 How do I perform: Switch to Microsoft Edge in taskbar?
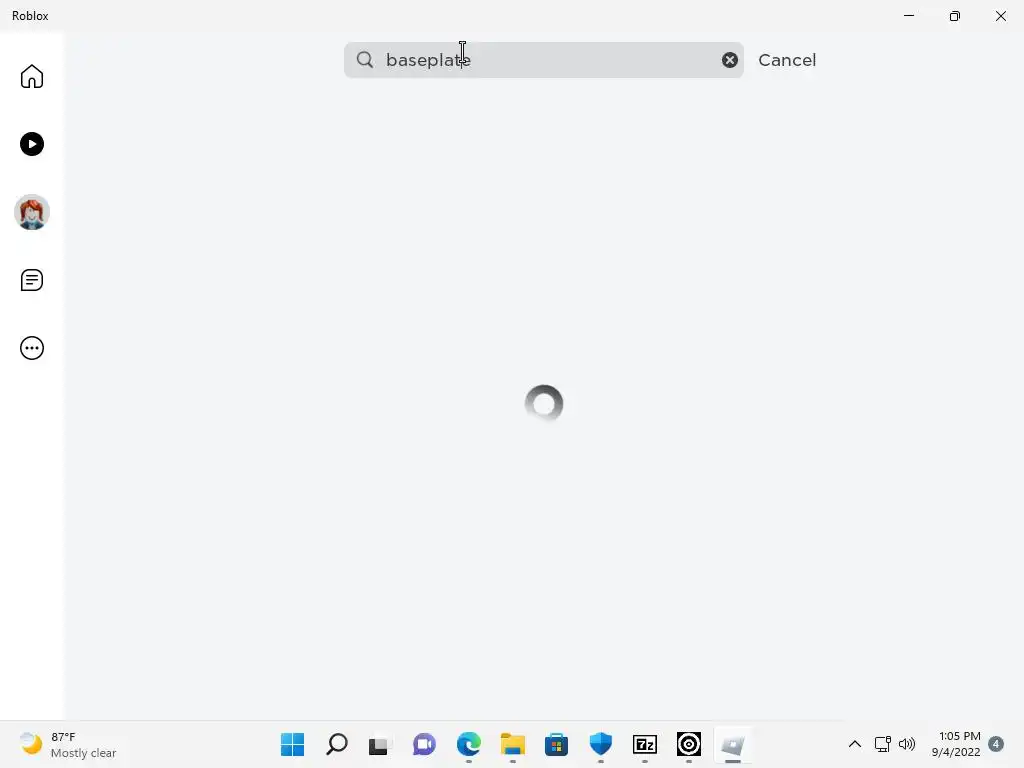(468, 744)
